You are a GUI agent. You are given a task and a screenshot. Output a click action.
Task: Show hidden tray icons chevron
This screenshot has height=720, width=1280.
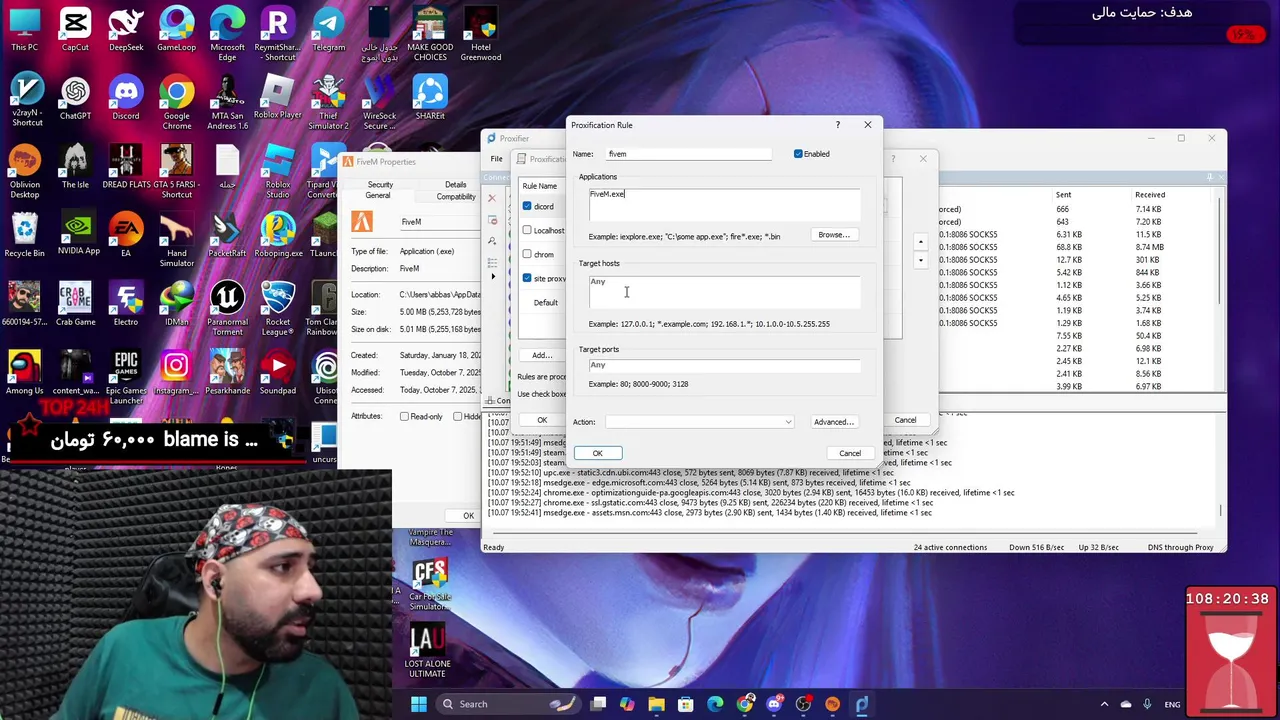coord(1104,704)
